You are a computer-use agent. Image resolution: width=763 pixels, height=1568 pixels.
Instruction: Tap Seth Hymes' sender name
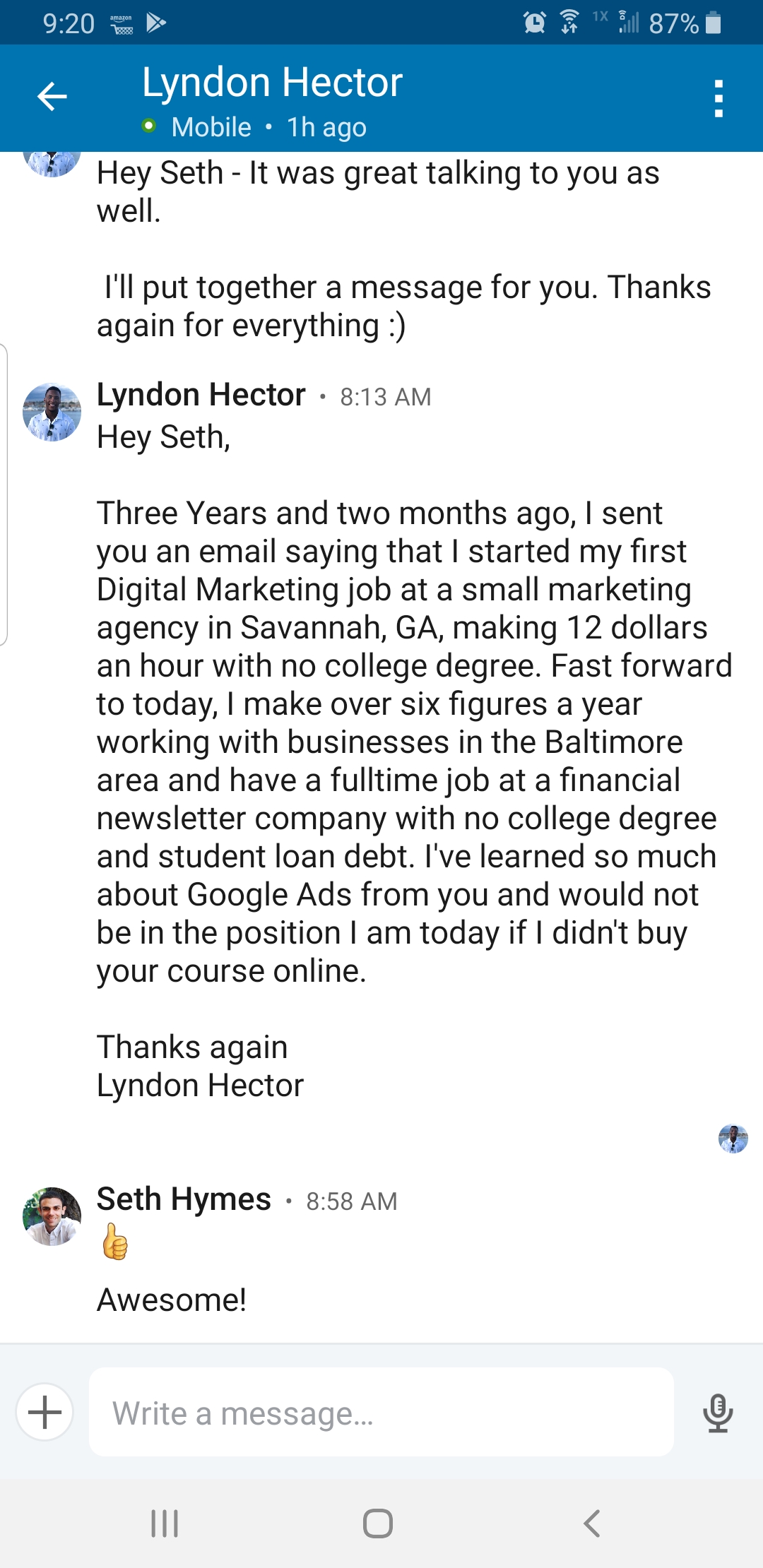tap(184, 1199)
